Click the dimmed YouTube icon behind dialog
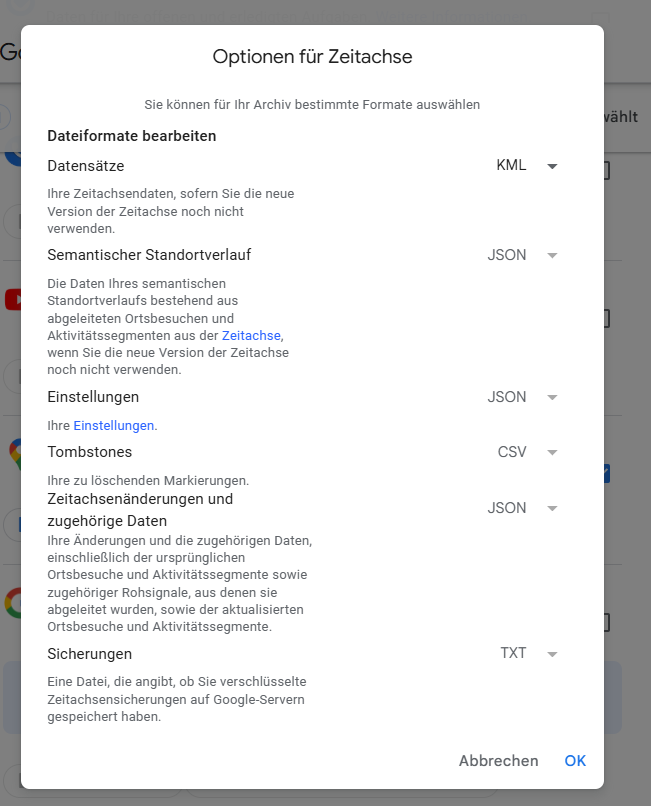 coord(13,299)
